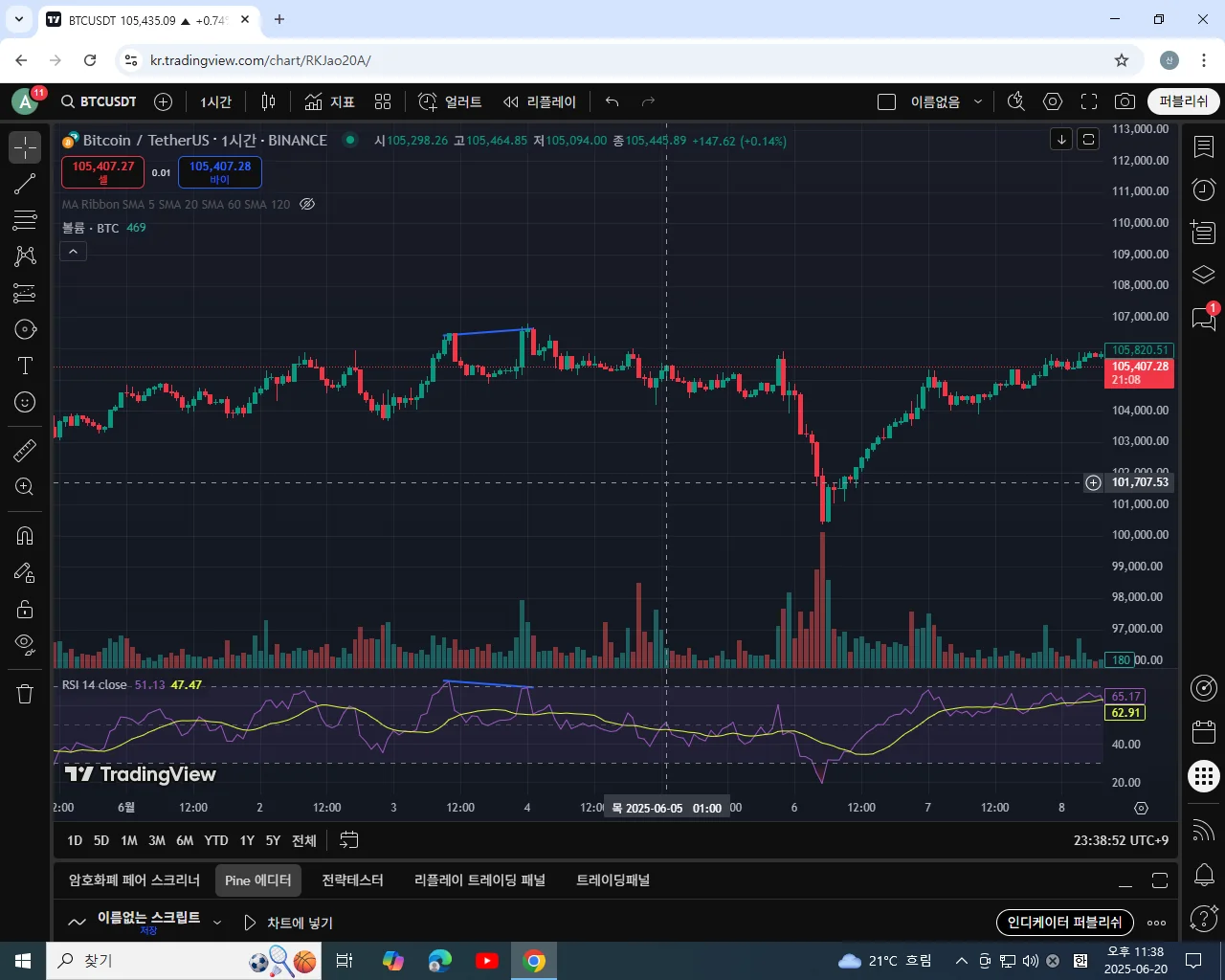Collapse the indicator legend with chevron

[x=74, y=252]
